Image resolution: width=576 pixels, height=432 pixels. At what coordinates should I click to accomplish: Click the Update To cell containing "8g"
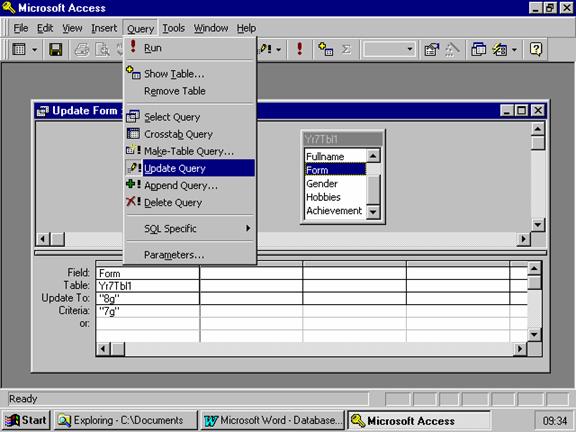point(147,298)
